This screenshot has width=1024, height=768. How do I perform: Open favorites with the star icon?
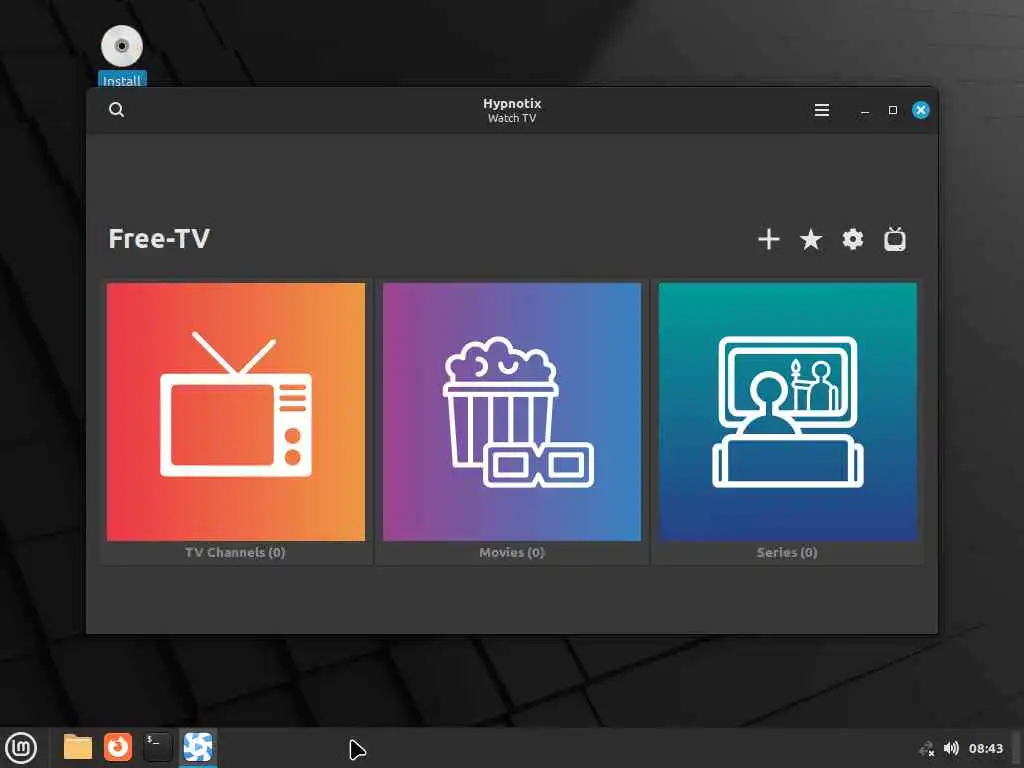coord(810,239)
